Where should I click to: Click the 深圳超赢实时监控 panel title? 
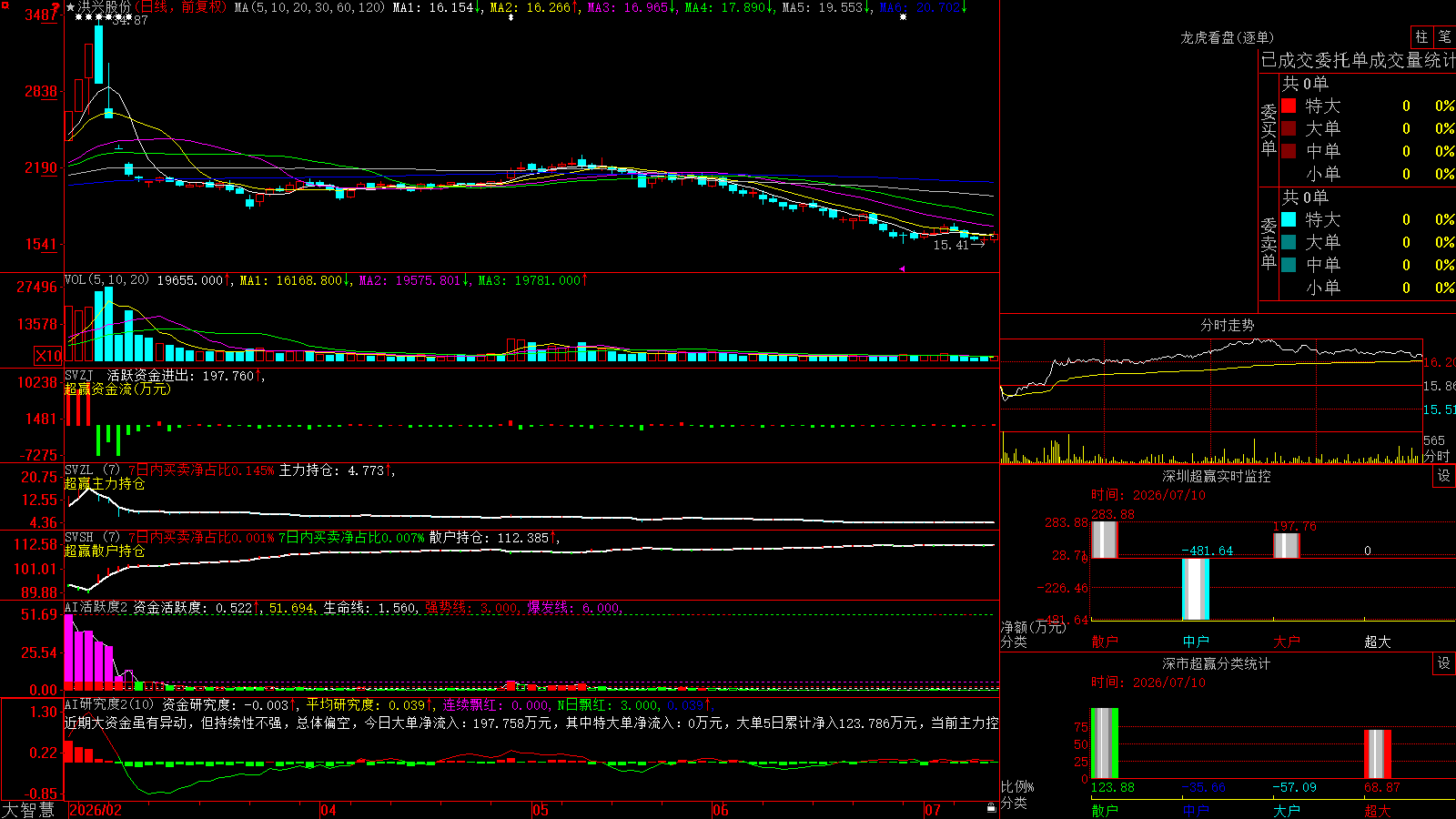click(1217, 476)
